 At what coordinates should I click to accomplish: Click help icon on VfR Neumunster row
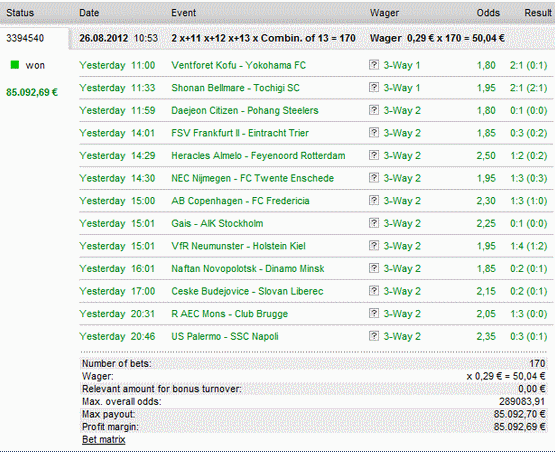[x=374, y=246]
